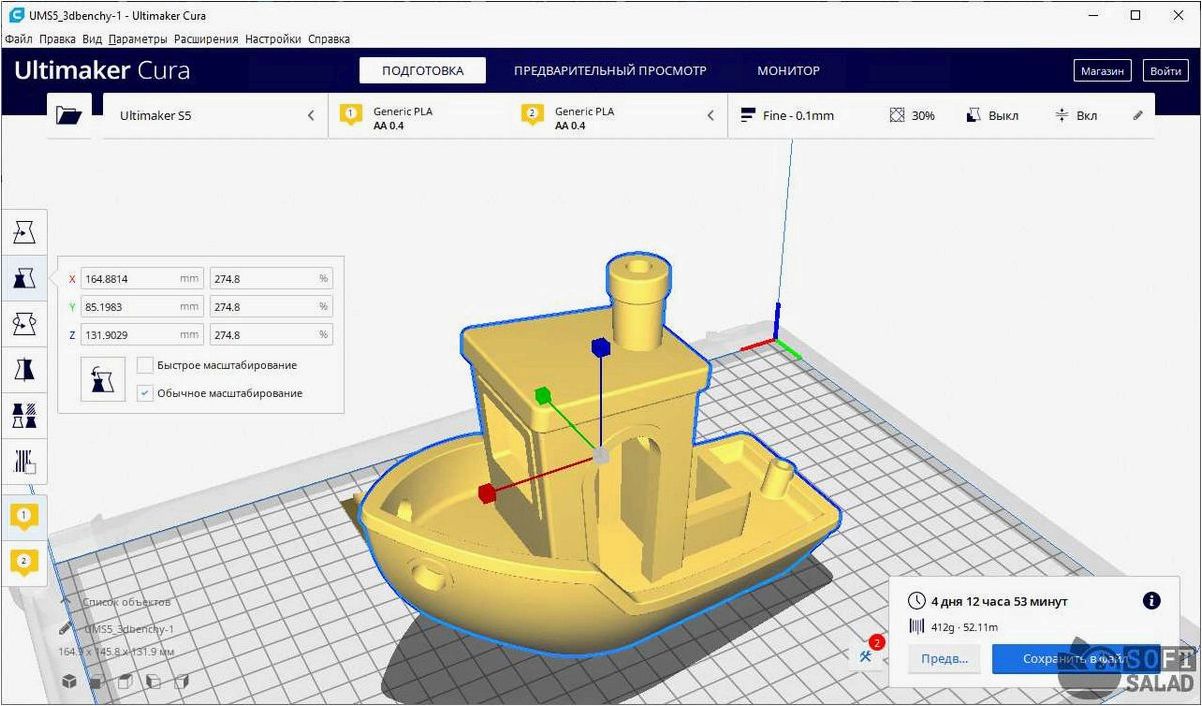Uncheck the Обычное масштабирование checkbox
The height and width of the screenshot is (706, 1202).
(x=145, y=393)
